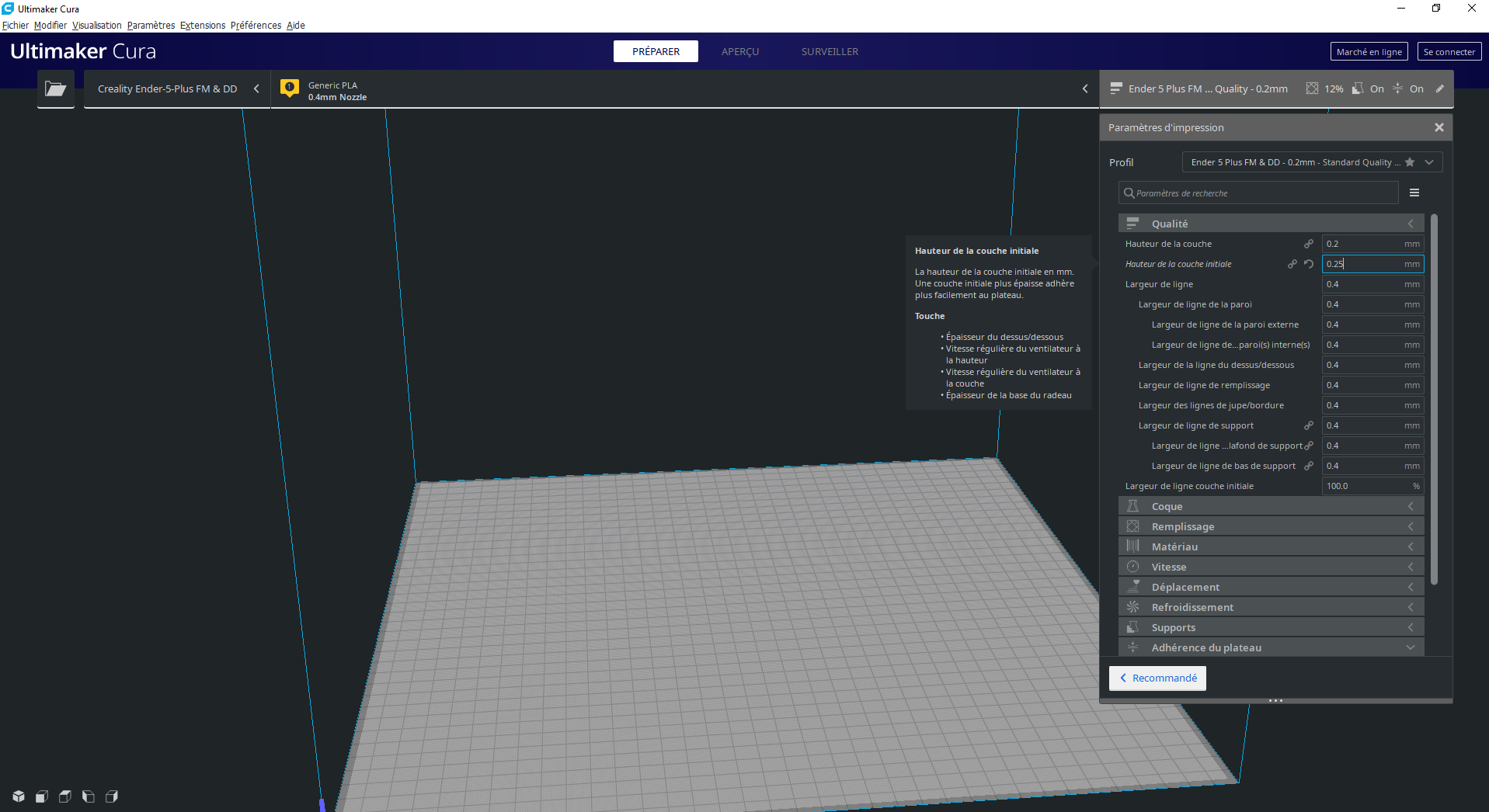Open the Fichier menu
Image resolution: width=1489 pixels, height=812 pixels.
point(16,26)
